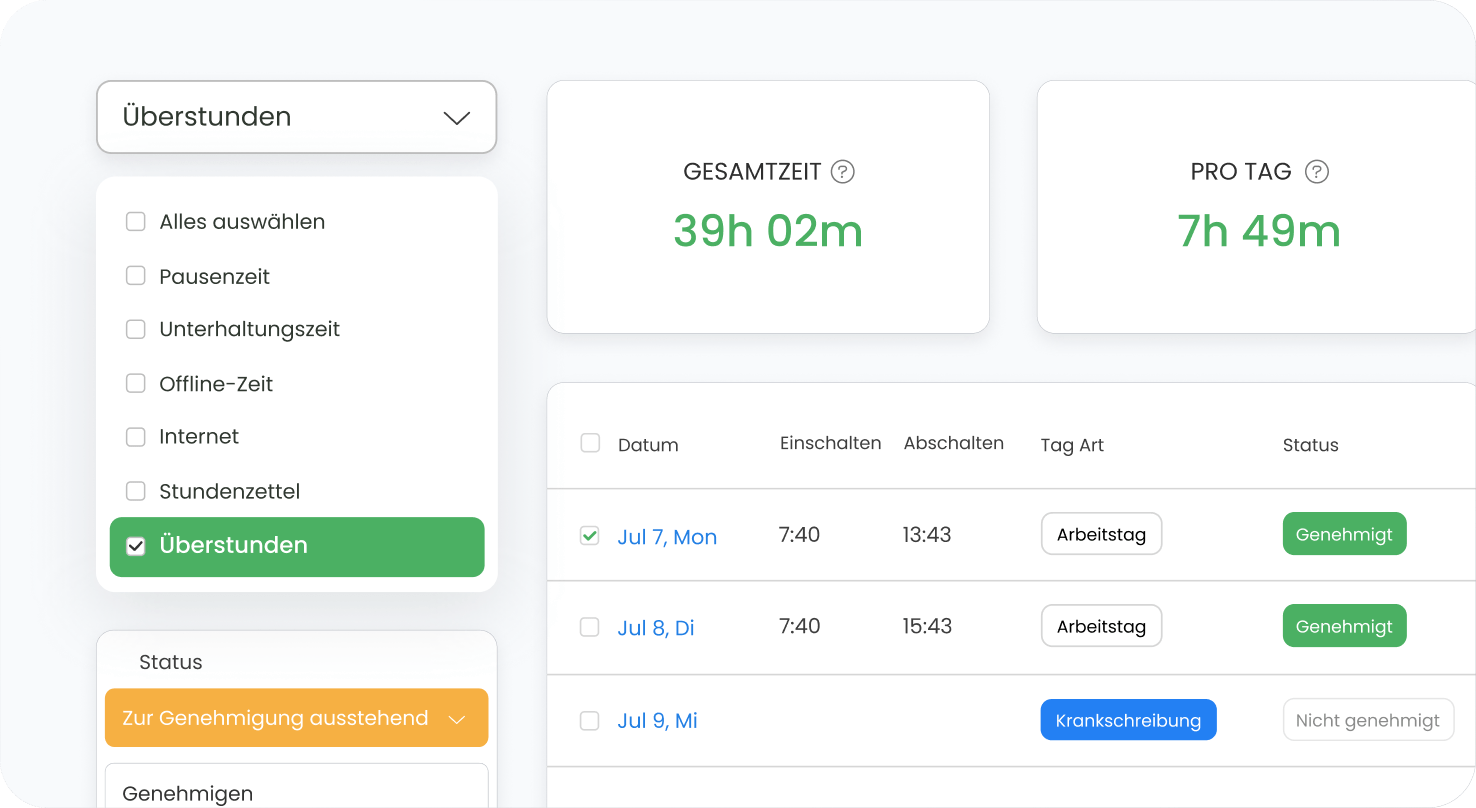
Task: Check the Stundenzettel filter option
Action: coord(136,491)
